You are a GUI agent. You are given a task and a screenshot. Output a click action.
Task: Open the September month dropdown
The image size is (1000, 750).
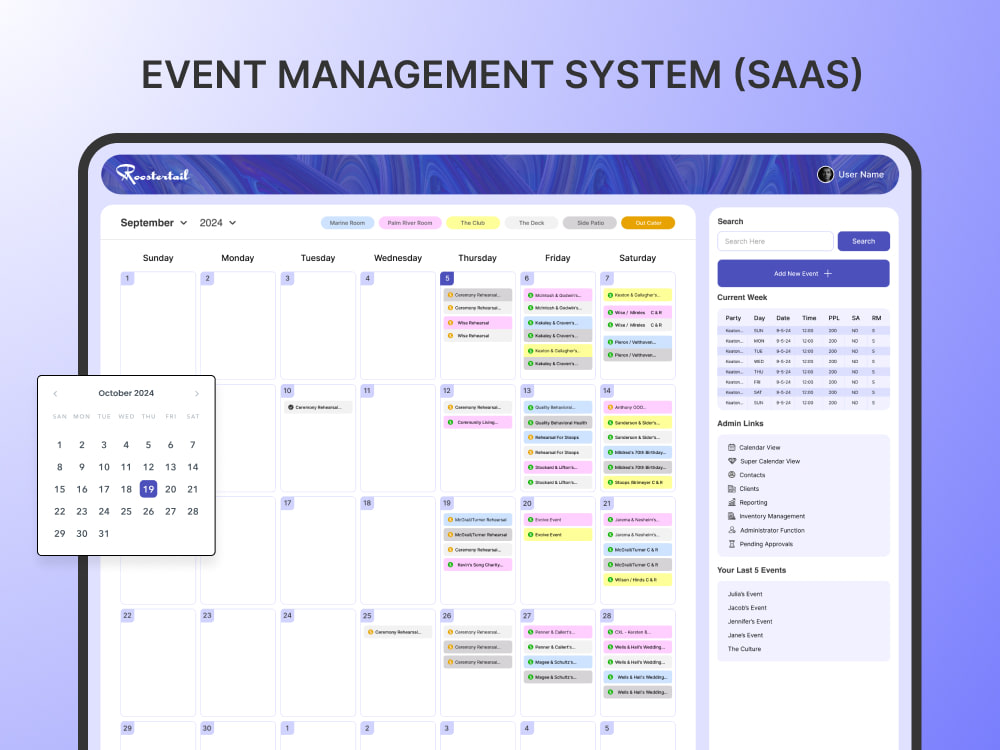click(154, 223)
